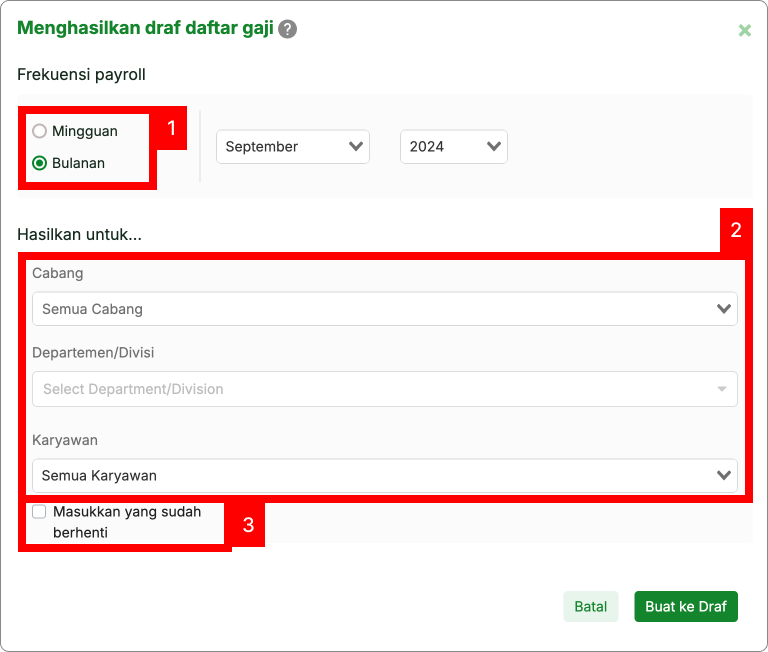Open the Semua Cabang dropdown field
The height and width of the screenshot is (652, 768).
click(384, 309)
